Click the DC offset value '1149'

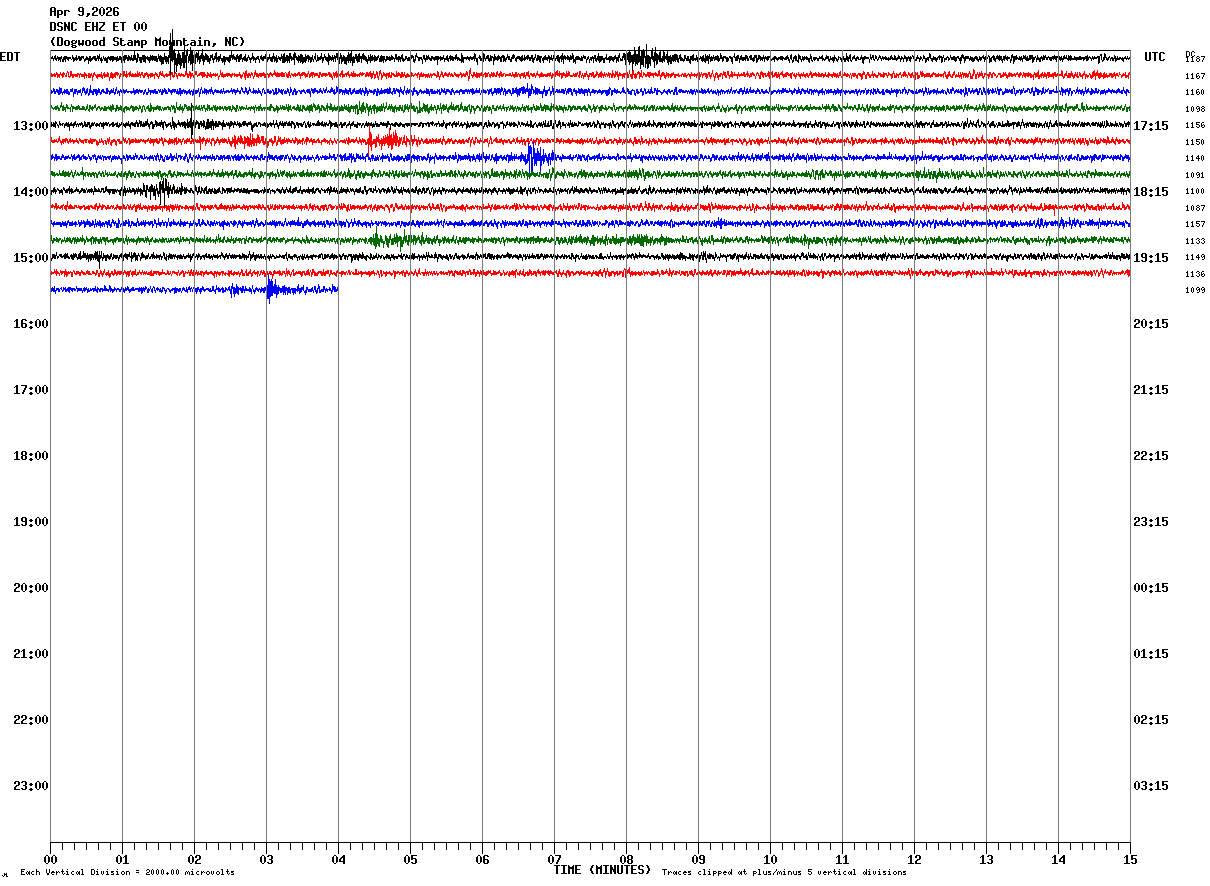[x=1195, y=257]
